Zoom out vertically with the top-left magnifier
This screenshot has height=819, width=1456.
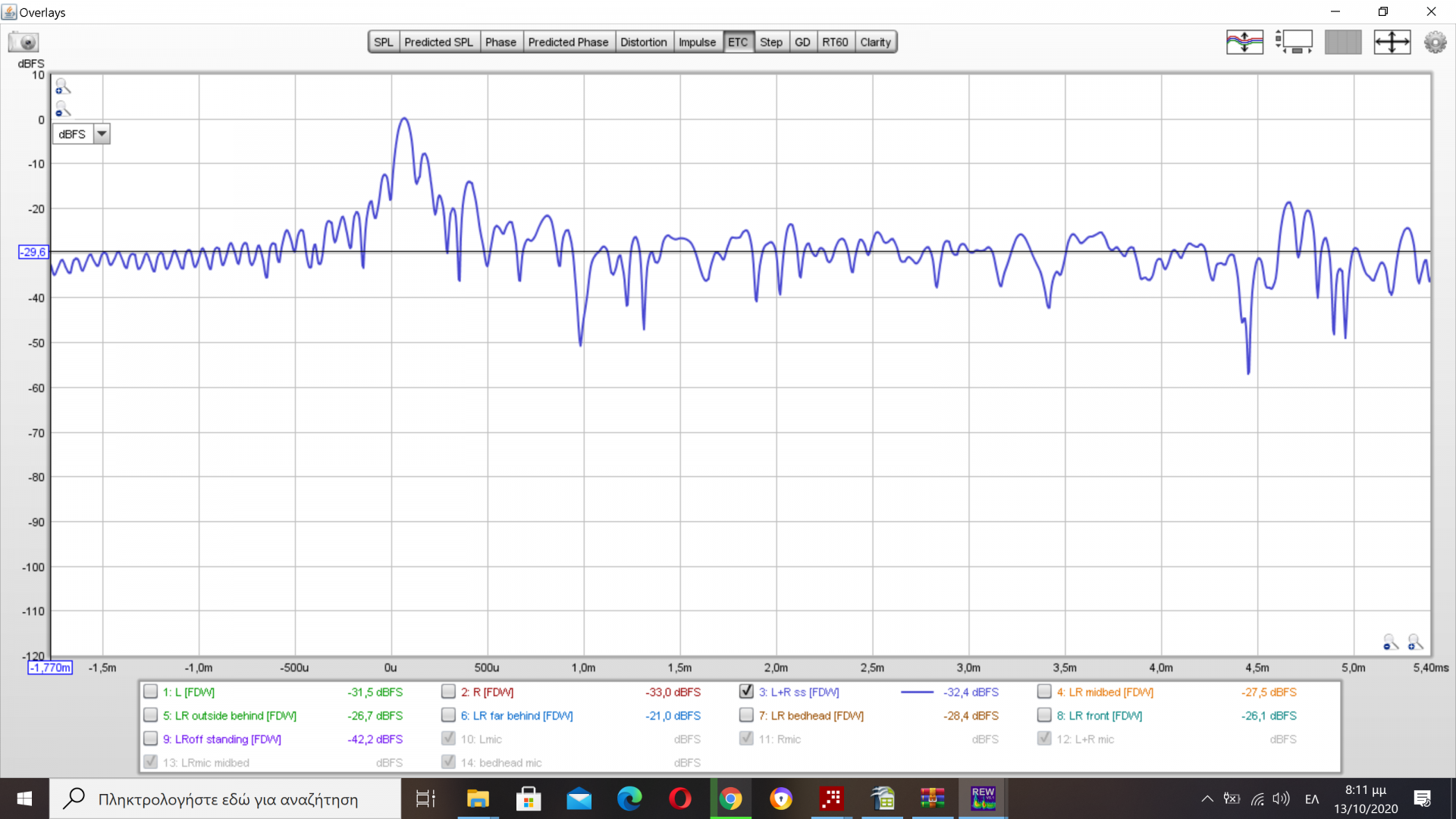63,110
